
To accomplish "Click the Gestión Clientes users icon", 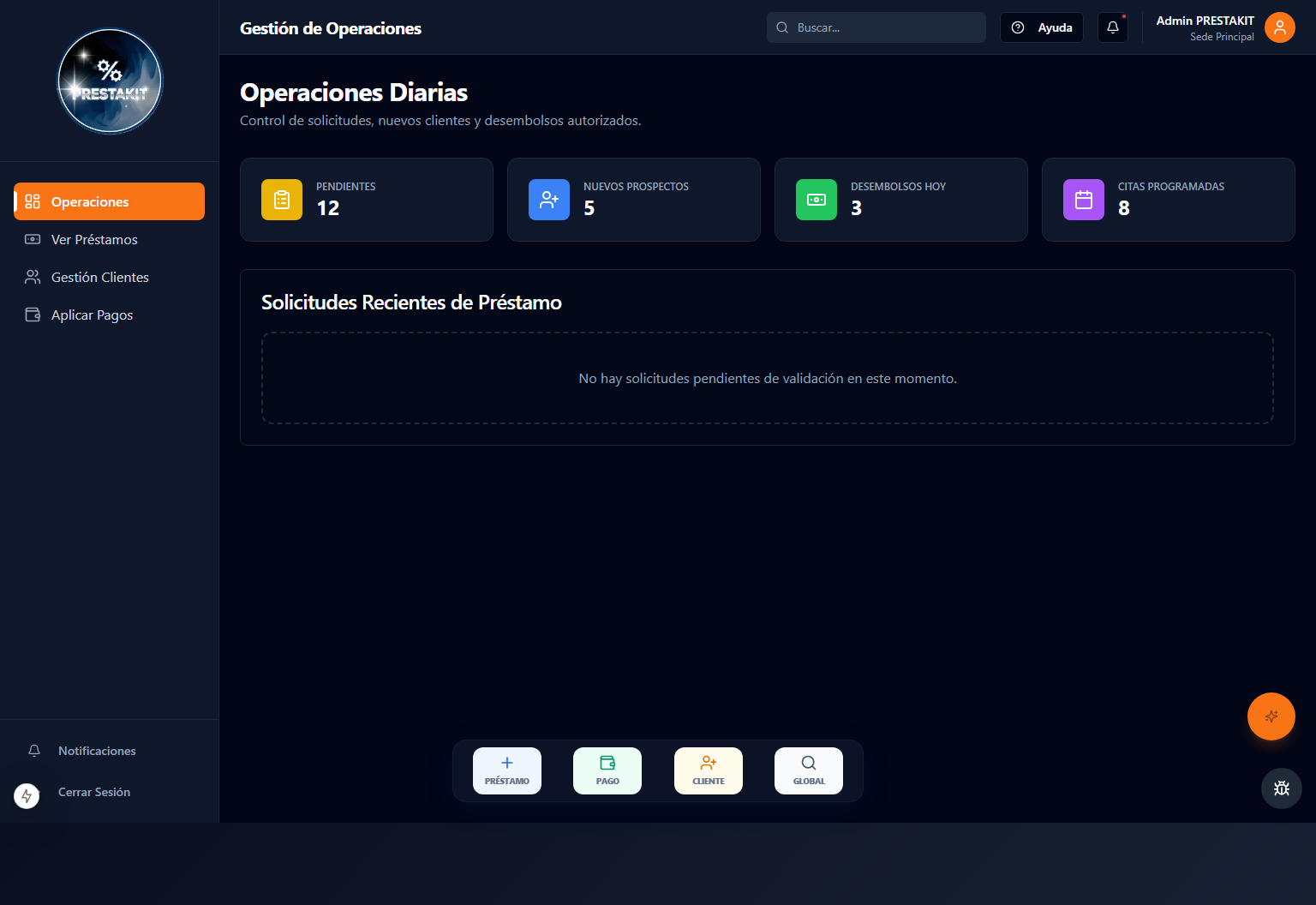I will [33, 277].
